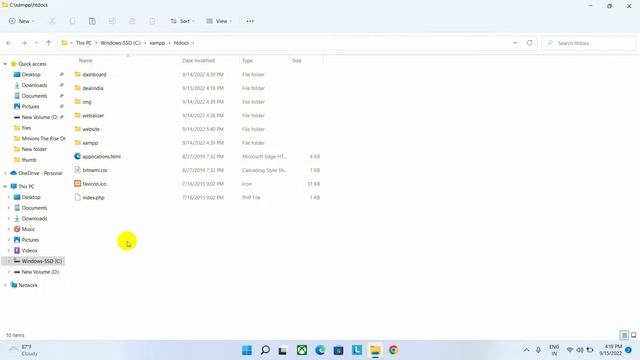The width and height of the screenshot is (640, 360).
Task: Open New Volume (D:) under This PC
Action: pos(40,272)
